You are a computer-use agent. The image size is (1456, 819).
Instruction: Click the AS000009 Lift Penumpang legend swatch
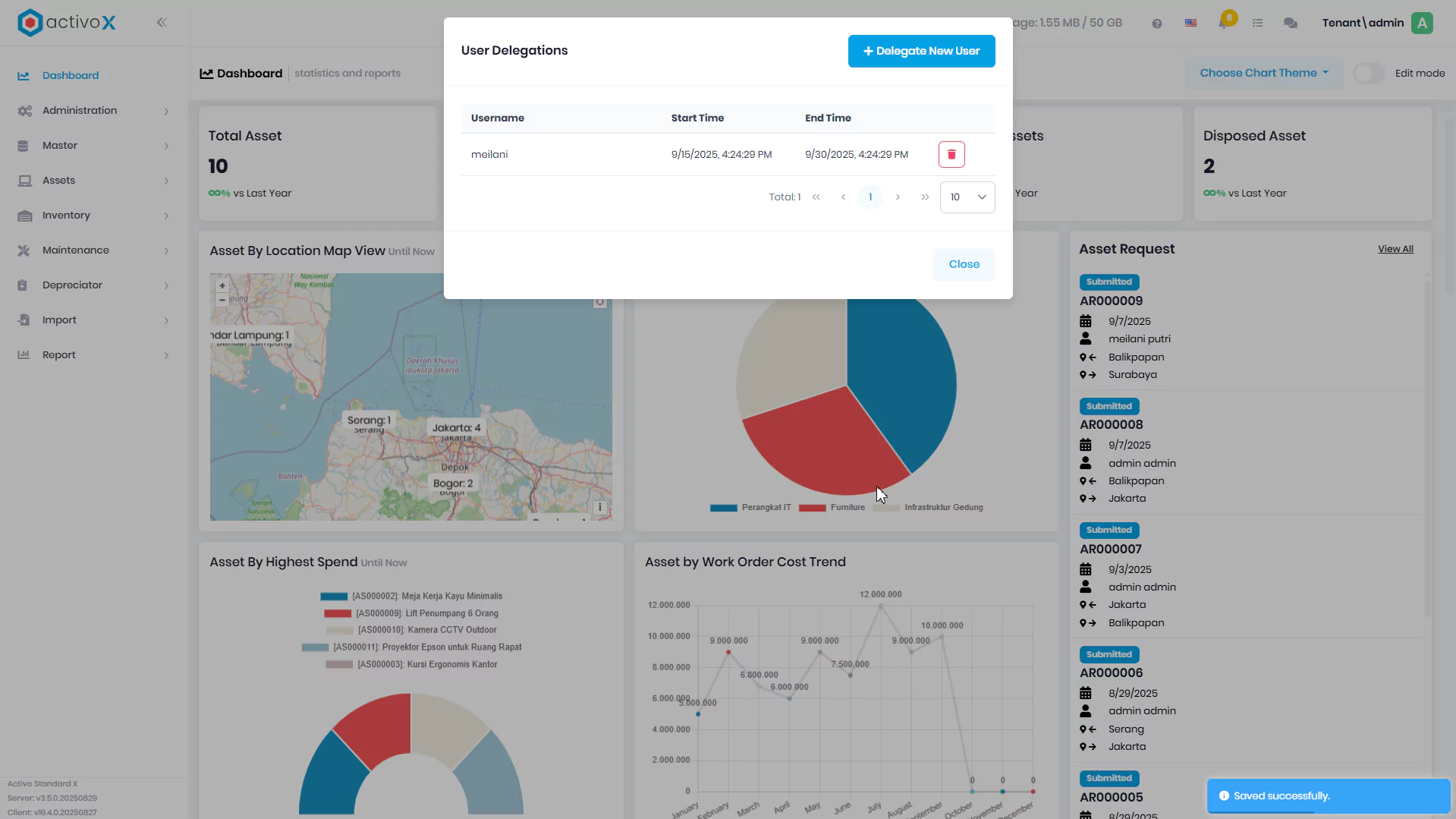pyautogui.click(x=338, y=613)
